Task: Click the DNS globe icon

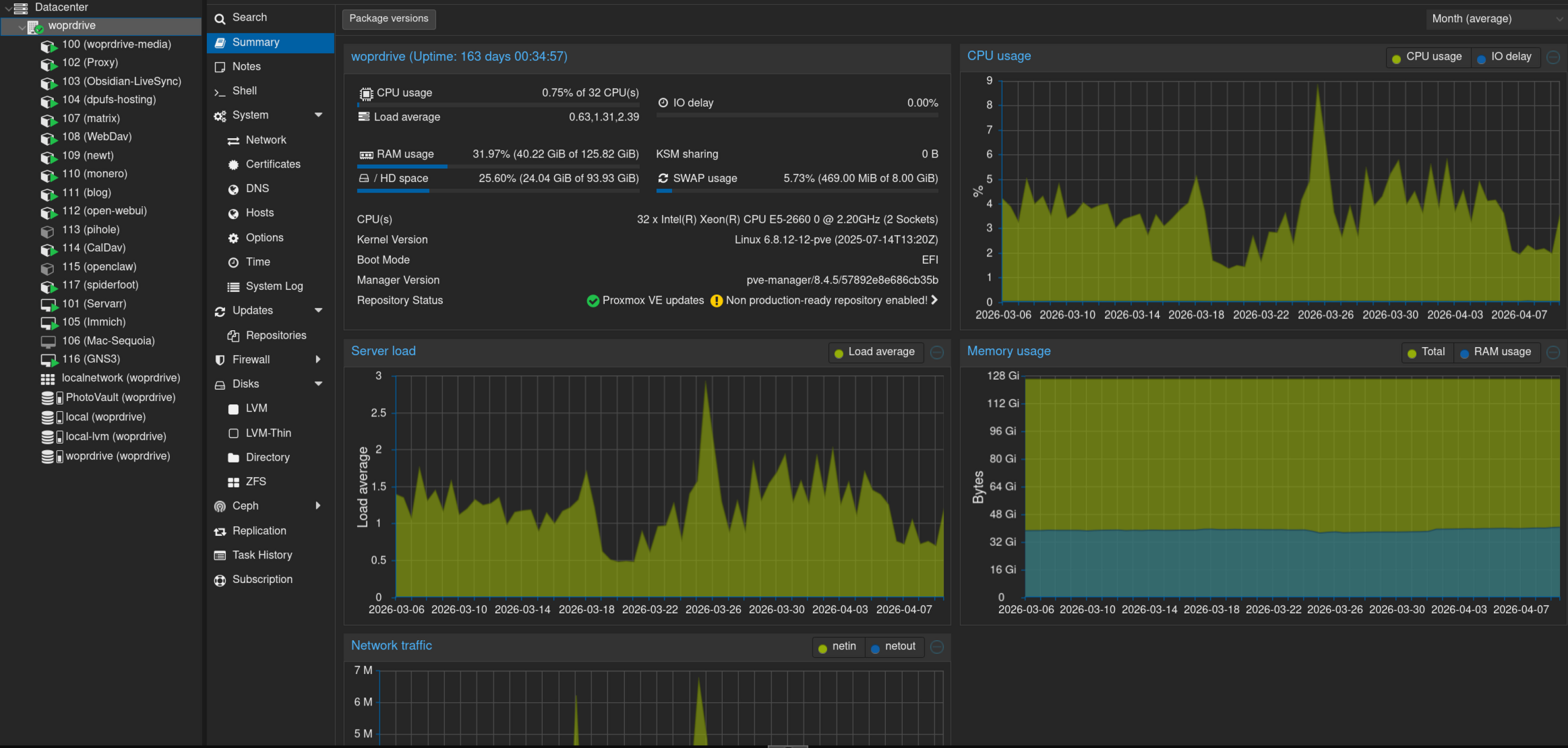Action: coord(233,189)
